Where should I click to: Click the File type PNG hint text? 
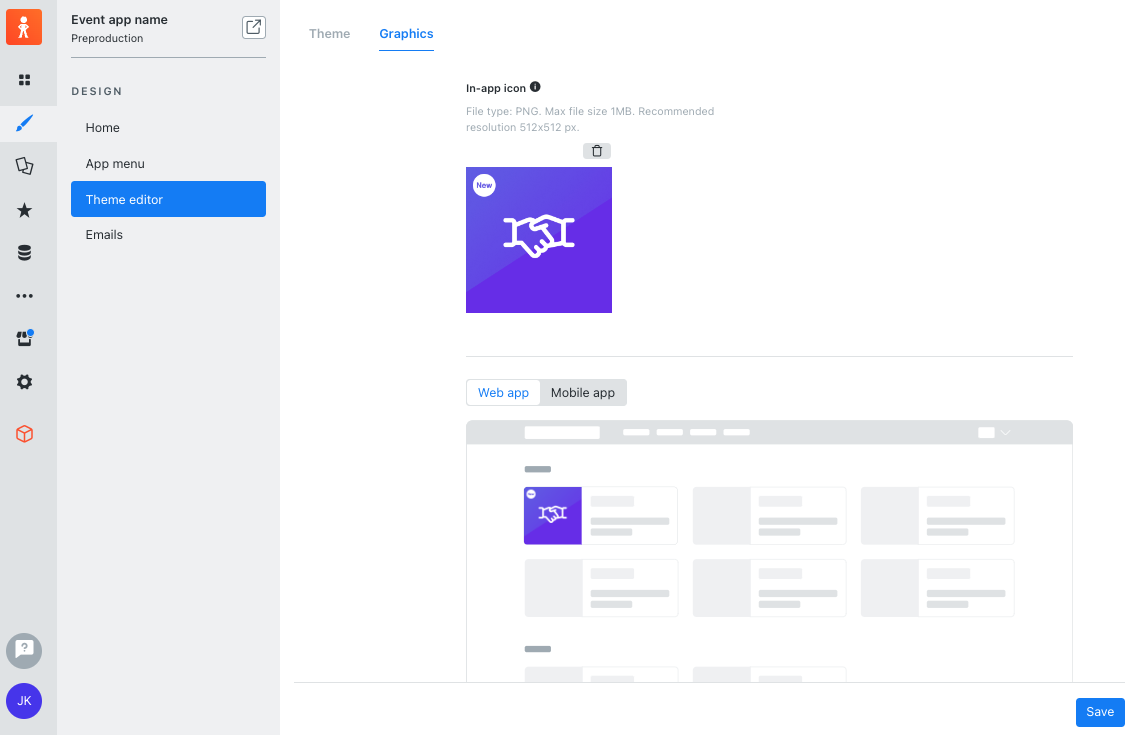[590, 119]
